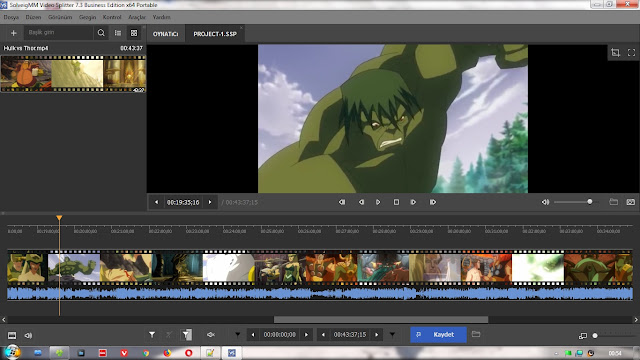This screenshot has width=640, height=360.
Task: Click the horizontal timeline scrollbar thumb
Action: click(381, 320)
